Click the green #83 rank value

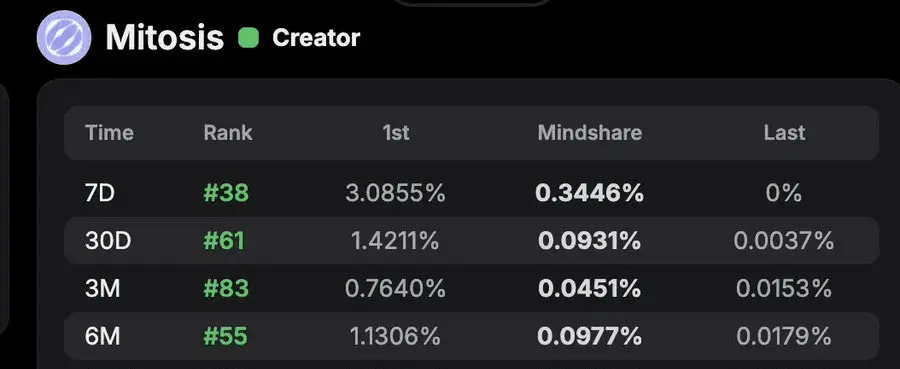tap(226, 288)
